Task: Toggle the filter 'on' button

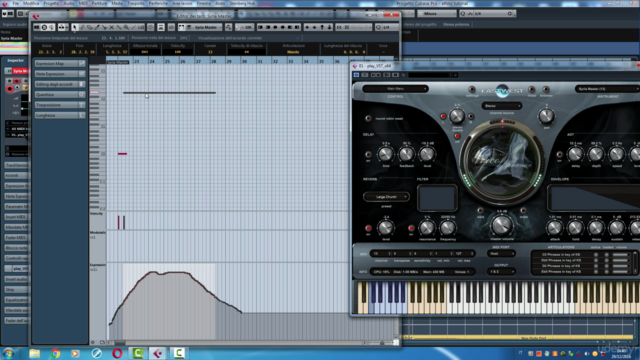Action: 411,228
